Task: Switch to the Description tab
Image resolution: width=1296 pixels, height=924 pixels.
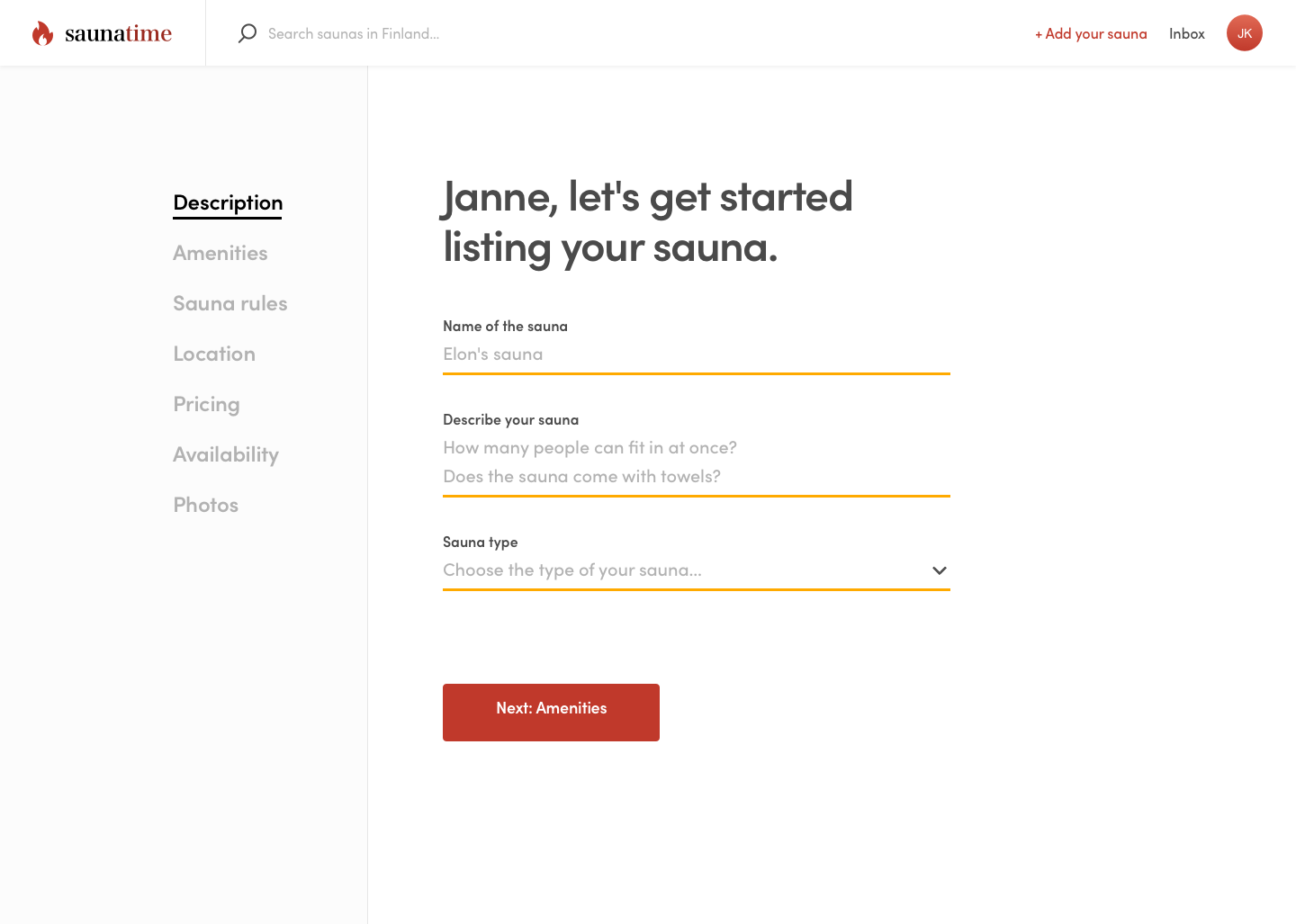Action: pos(228,203)
